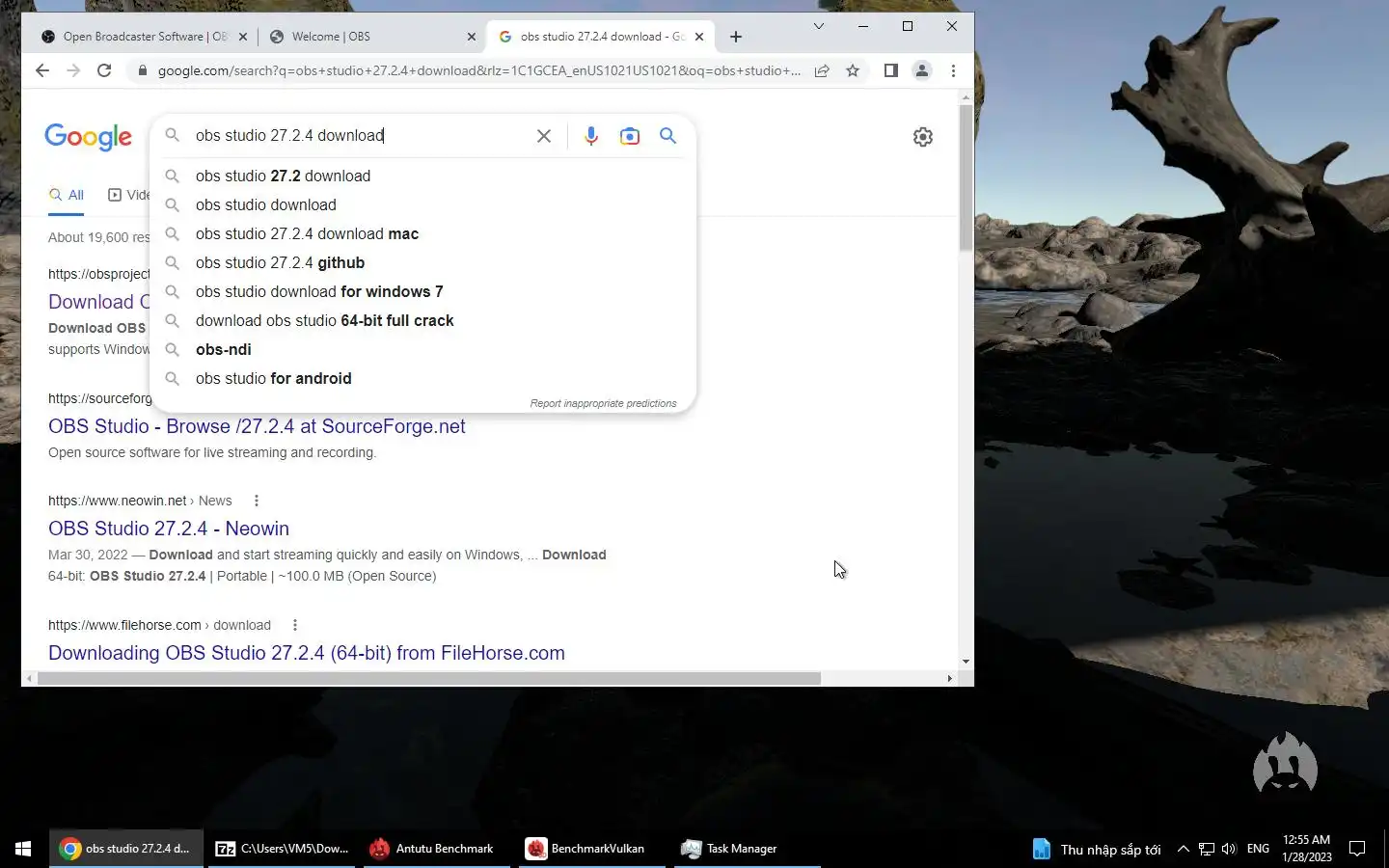1389x868 pixels.
Task: Click the blue magnifier search button
Action: 667,136
